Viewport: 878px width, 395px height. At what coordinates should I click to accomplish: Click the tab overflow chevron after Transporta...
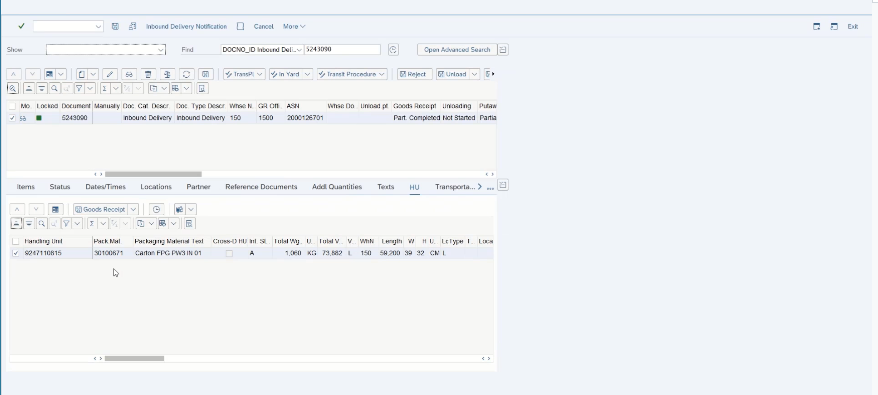tap(480, 187)
